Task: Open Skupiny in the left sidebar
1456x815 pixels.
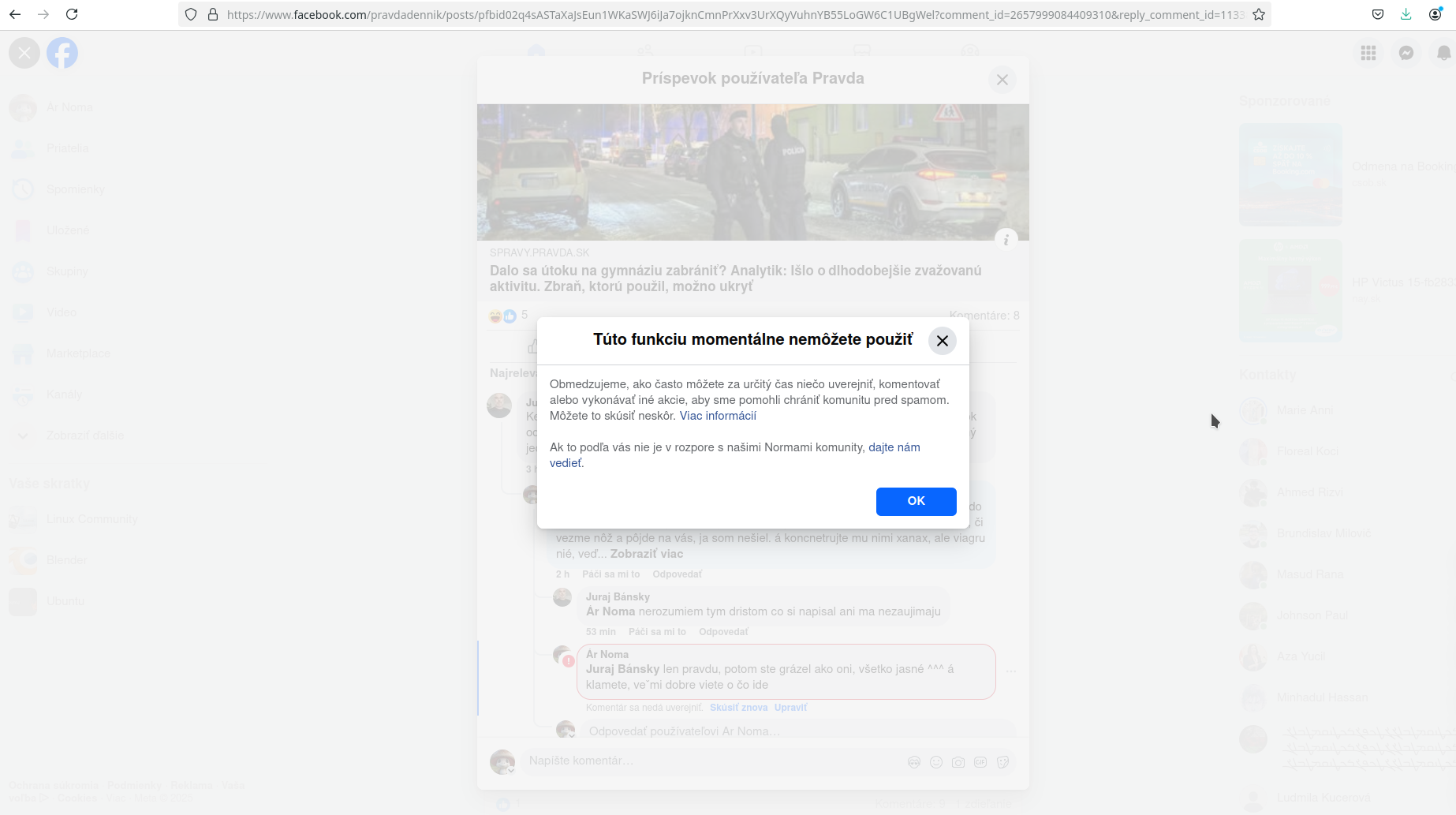Action: coord(67,271)
